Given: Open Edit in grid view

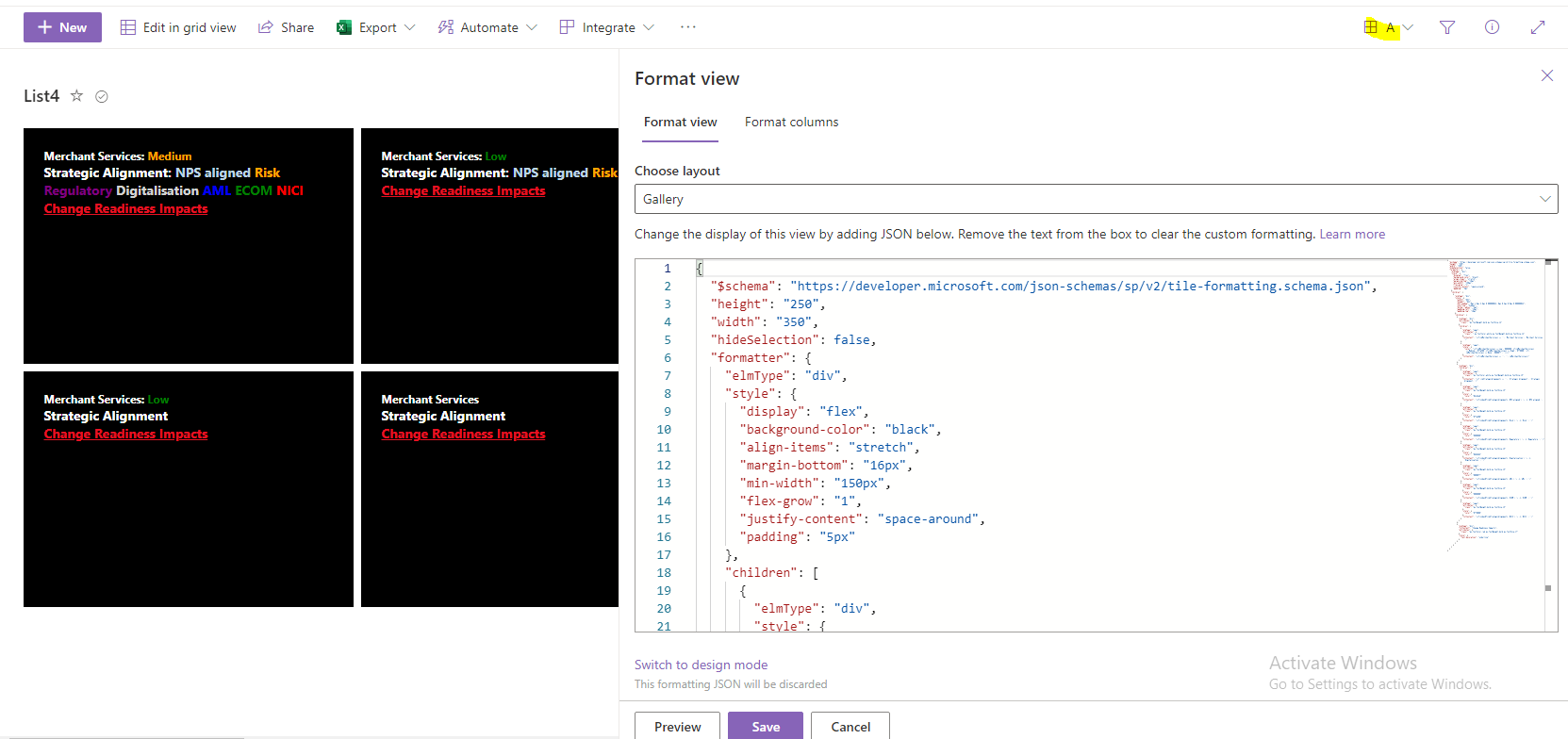Looking at the screenshot, I should [x=178, y=27].
